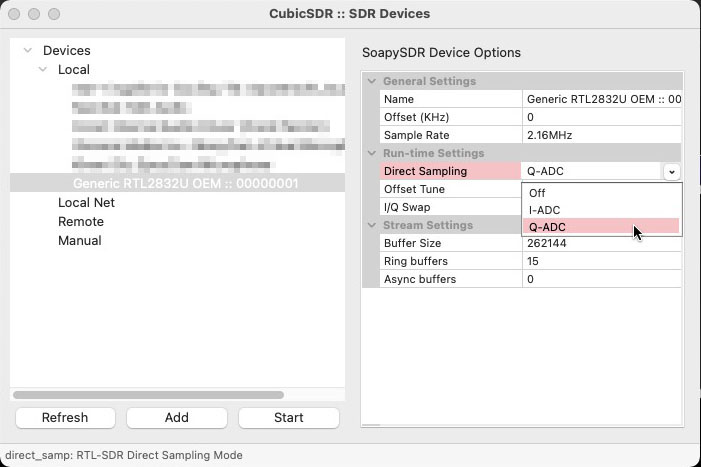This screenshot has height=467, width=701.
Task: Click the device list horizontal scrollbar
Action: click(148, 395)
